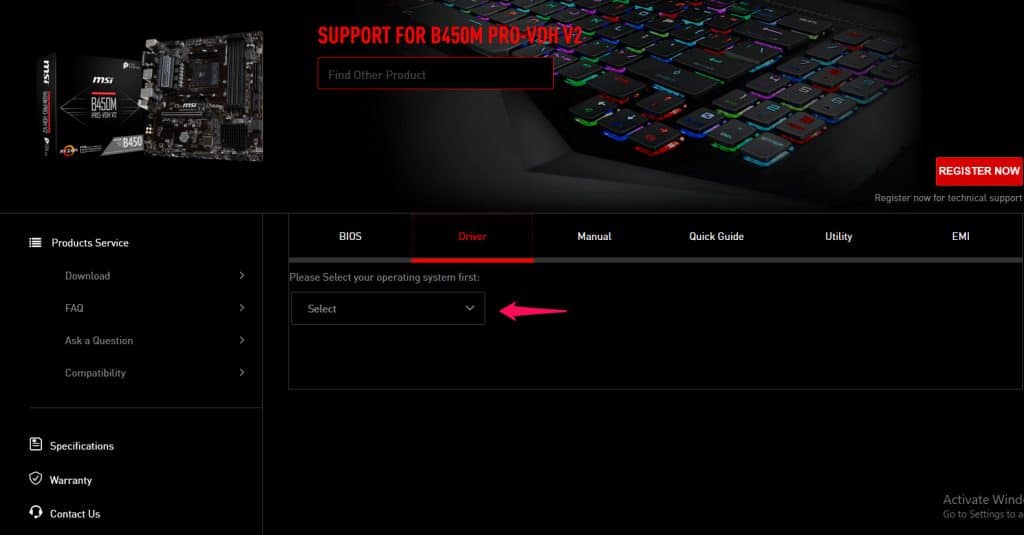The image size is (1024, 535).
Task: Open the Download link in sidebar
Action: 87,276
